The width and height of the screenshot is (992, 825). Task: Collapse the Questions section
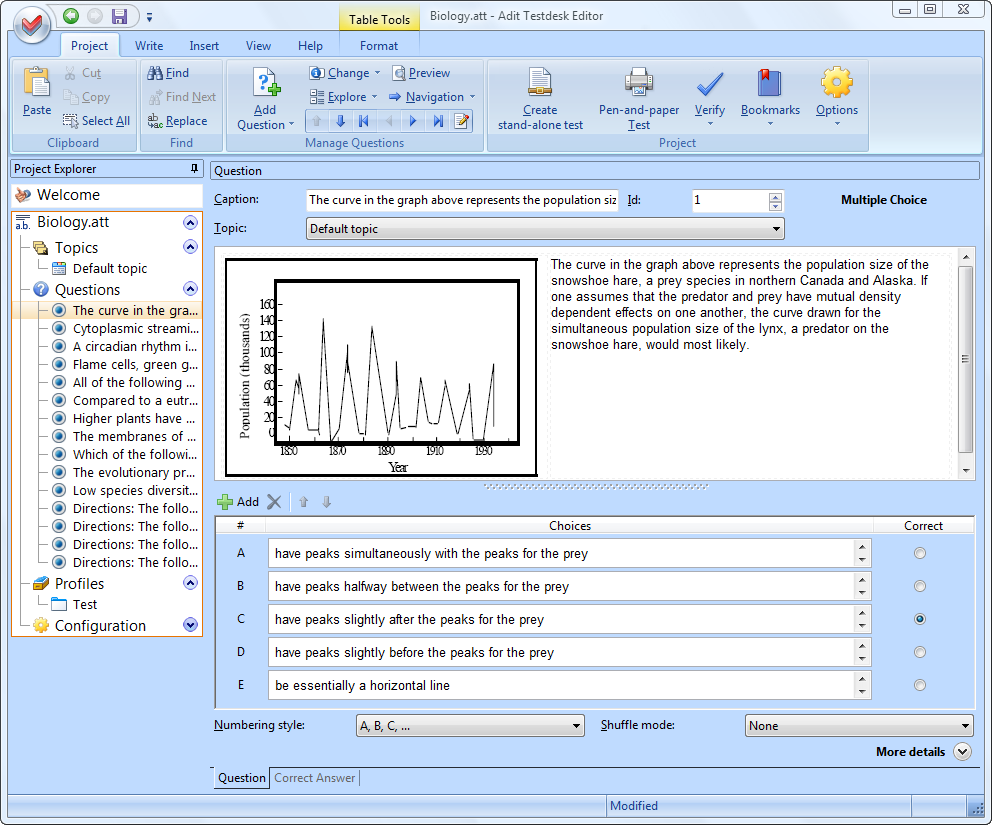click(x=190, y=289)
